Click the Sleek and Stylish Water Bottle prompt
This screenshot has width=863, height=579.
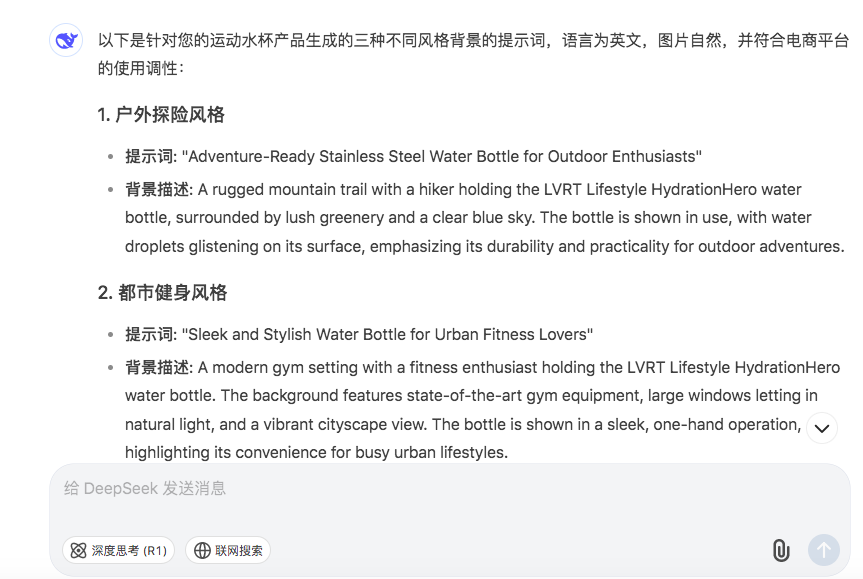[387, 334]
